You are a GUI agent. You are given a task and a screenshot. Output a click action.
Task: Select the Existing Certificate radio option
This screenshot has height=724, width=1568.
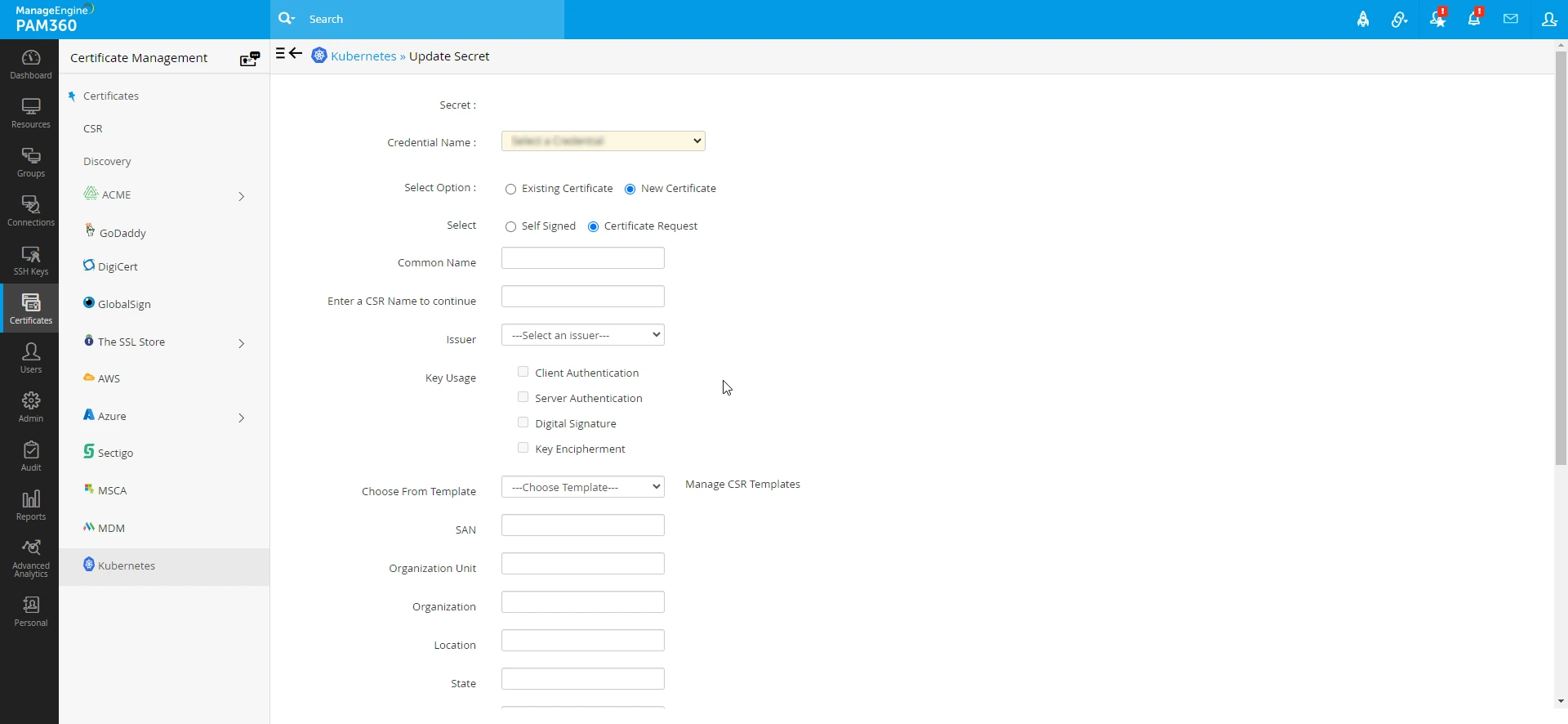[x=511, y=190]
